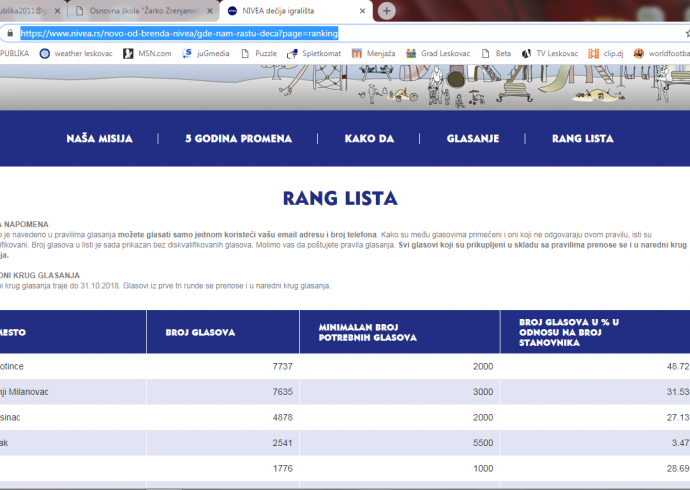This screenshot has width=690, height=490.
Task: Select vote count 7737
Action: click(x=283, y=366)
